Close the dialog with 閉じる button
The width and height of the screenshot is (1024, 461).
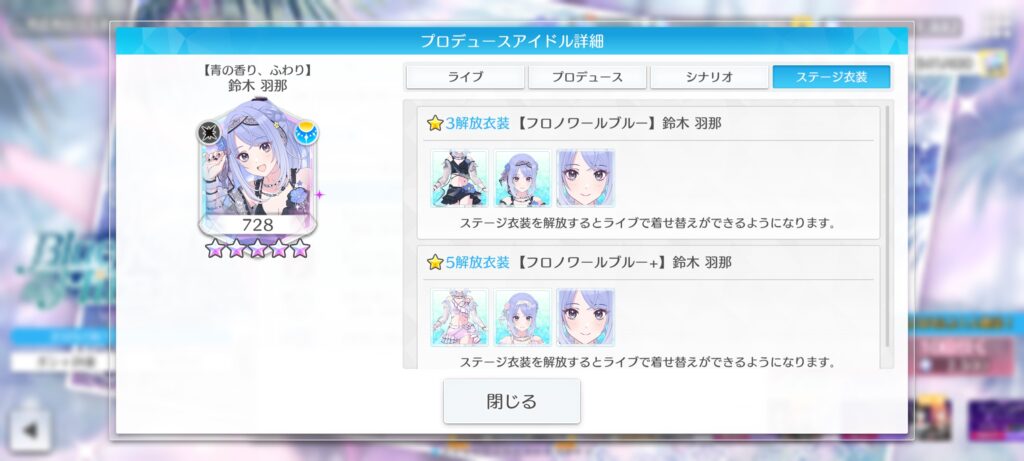click(x=511, y=401)
